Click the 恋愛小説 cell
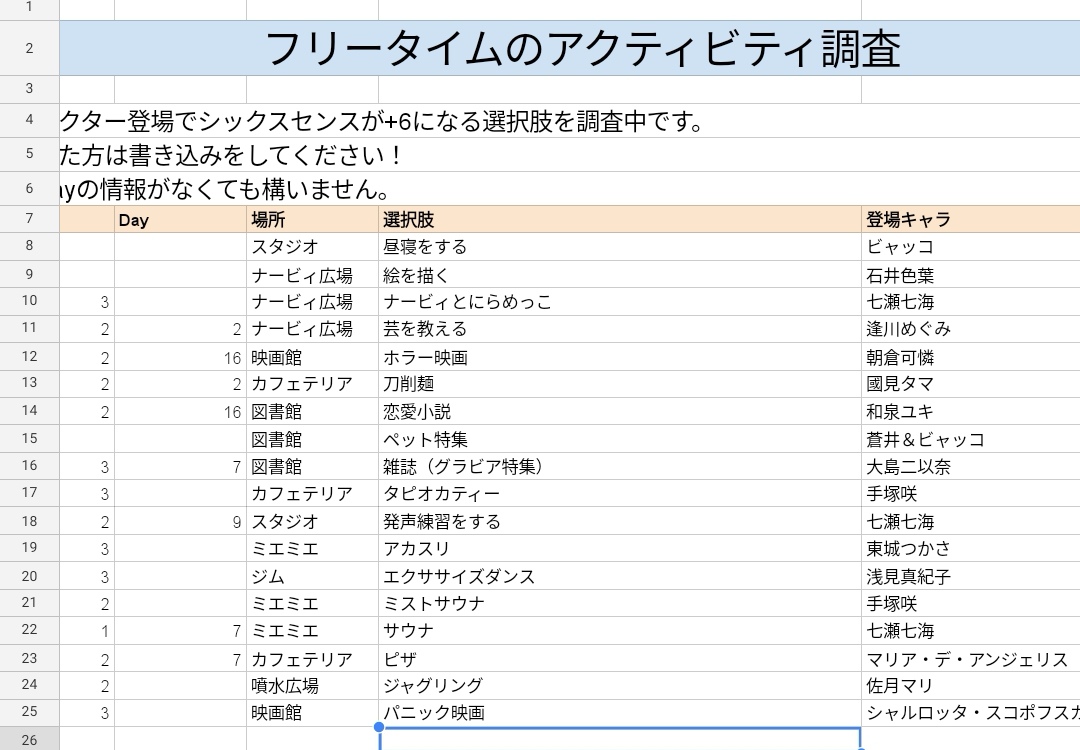Image resolution: width=1080 pixels, height=750 pixels. coord(619,412)
